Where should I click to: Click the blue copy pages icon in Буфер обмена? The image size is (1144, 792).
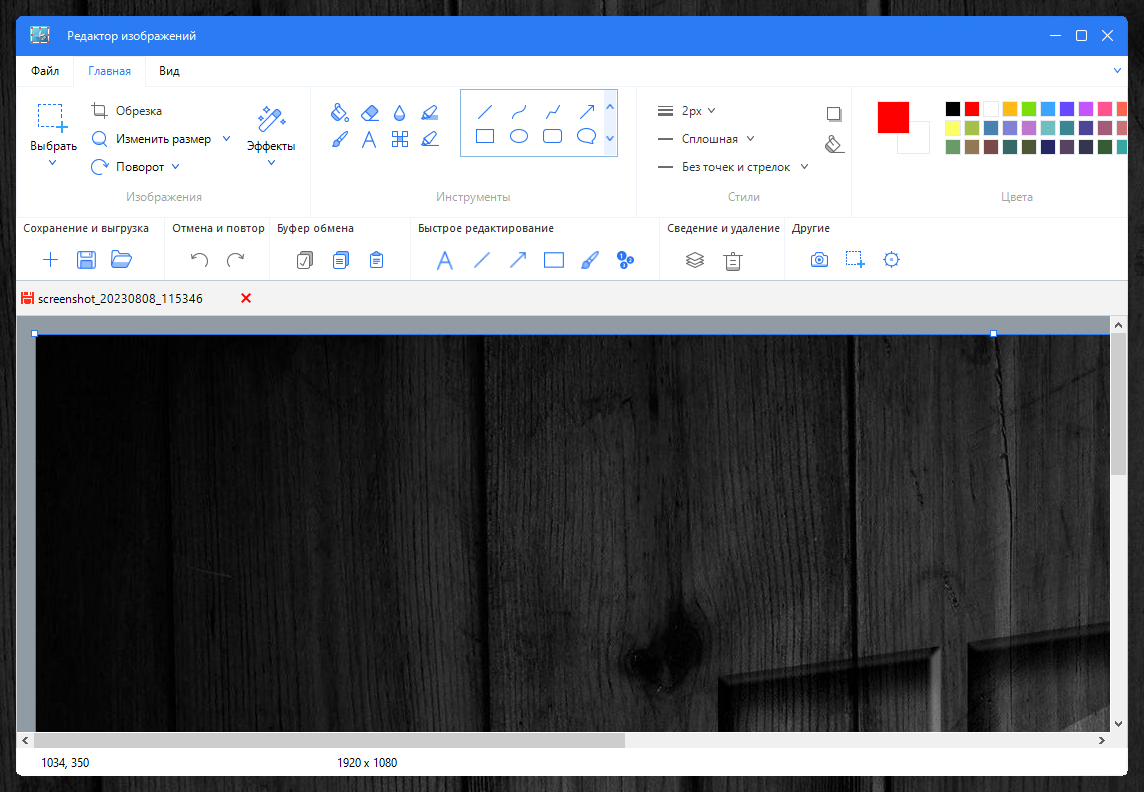tap(341, 260)
